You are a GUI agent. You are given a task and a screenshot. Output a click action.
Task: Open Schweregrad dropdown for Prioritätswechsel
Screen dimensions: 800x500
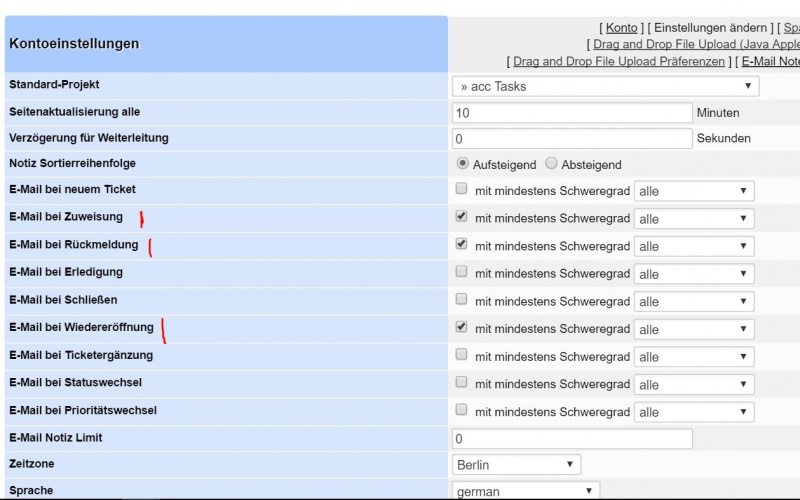[x=694, y=412]
